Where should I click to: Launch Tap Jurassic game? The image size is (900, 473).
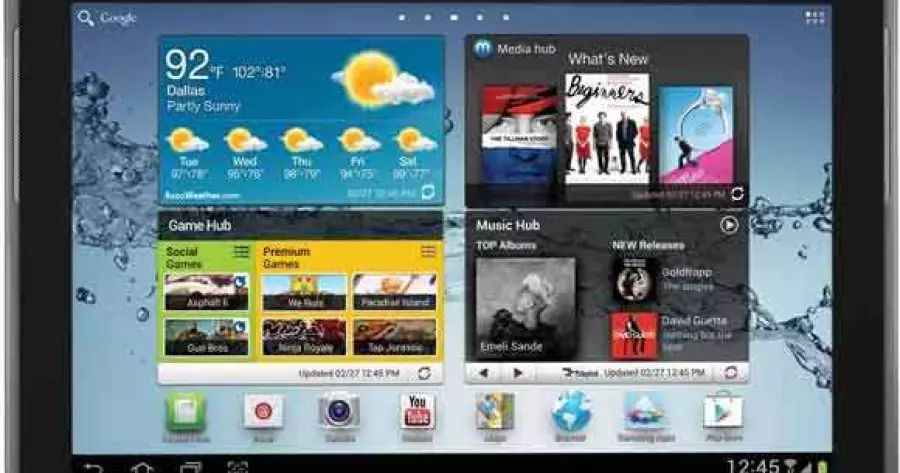coord(394,337)
